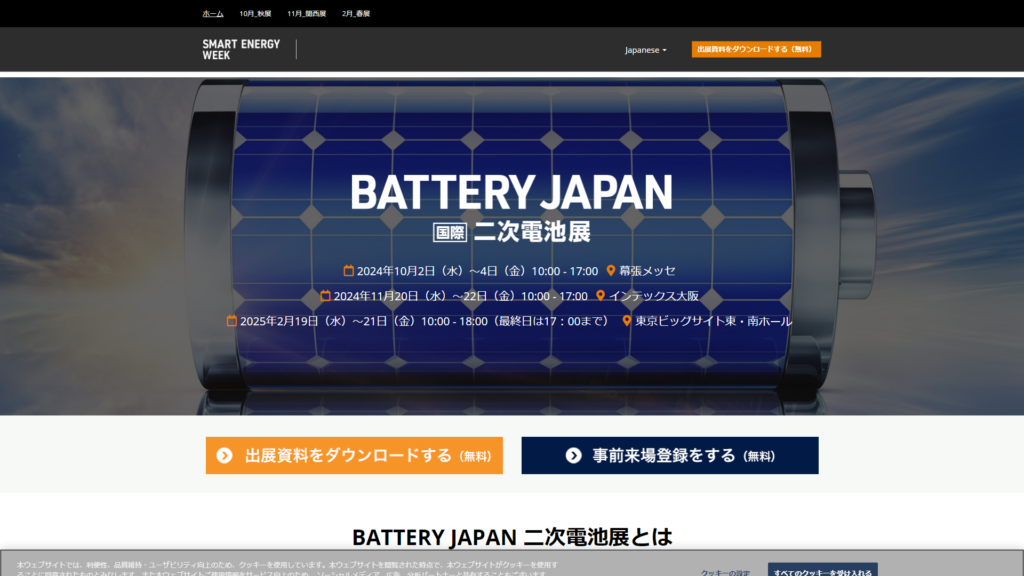Click the 国際 二次電池展 subtitle
Image resolution: width=1024 pixels, height=576 pixels.
(512, 232)
